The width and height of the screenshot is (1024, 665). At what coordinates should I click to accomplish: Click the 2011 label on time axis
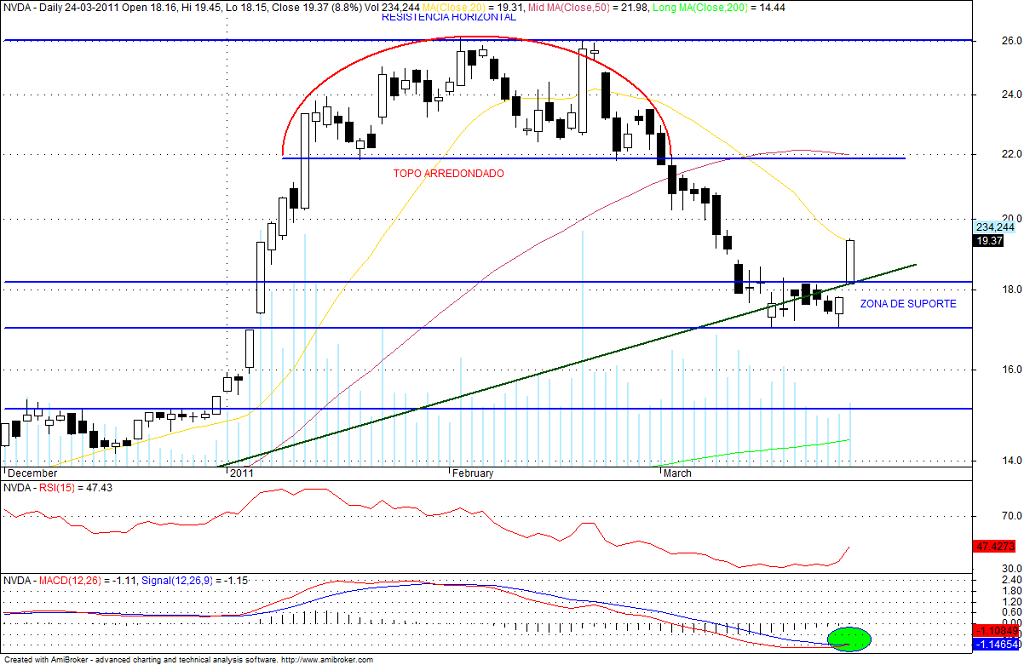(242, 474)
